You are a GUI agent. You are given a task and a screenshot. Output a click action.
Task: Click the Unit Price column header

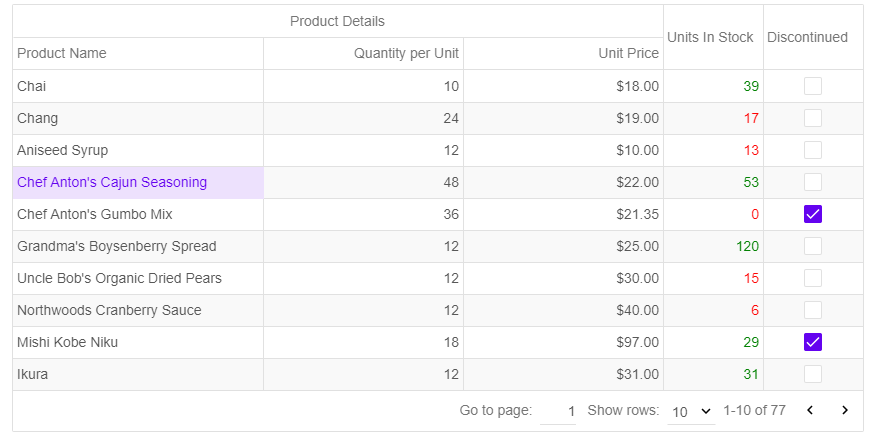pyautogui.click(x=628, y=53)
